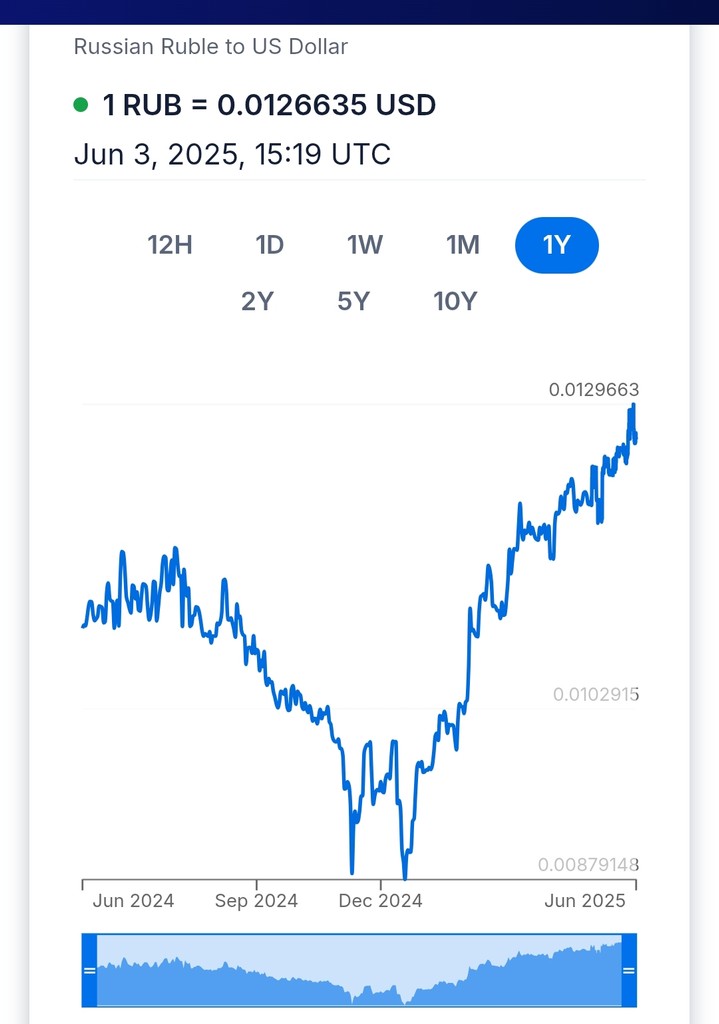Click the Russian Ruble to US Dollar title

click(x=210, y=46)
